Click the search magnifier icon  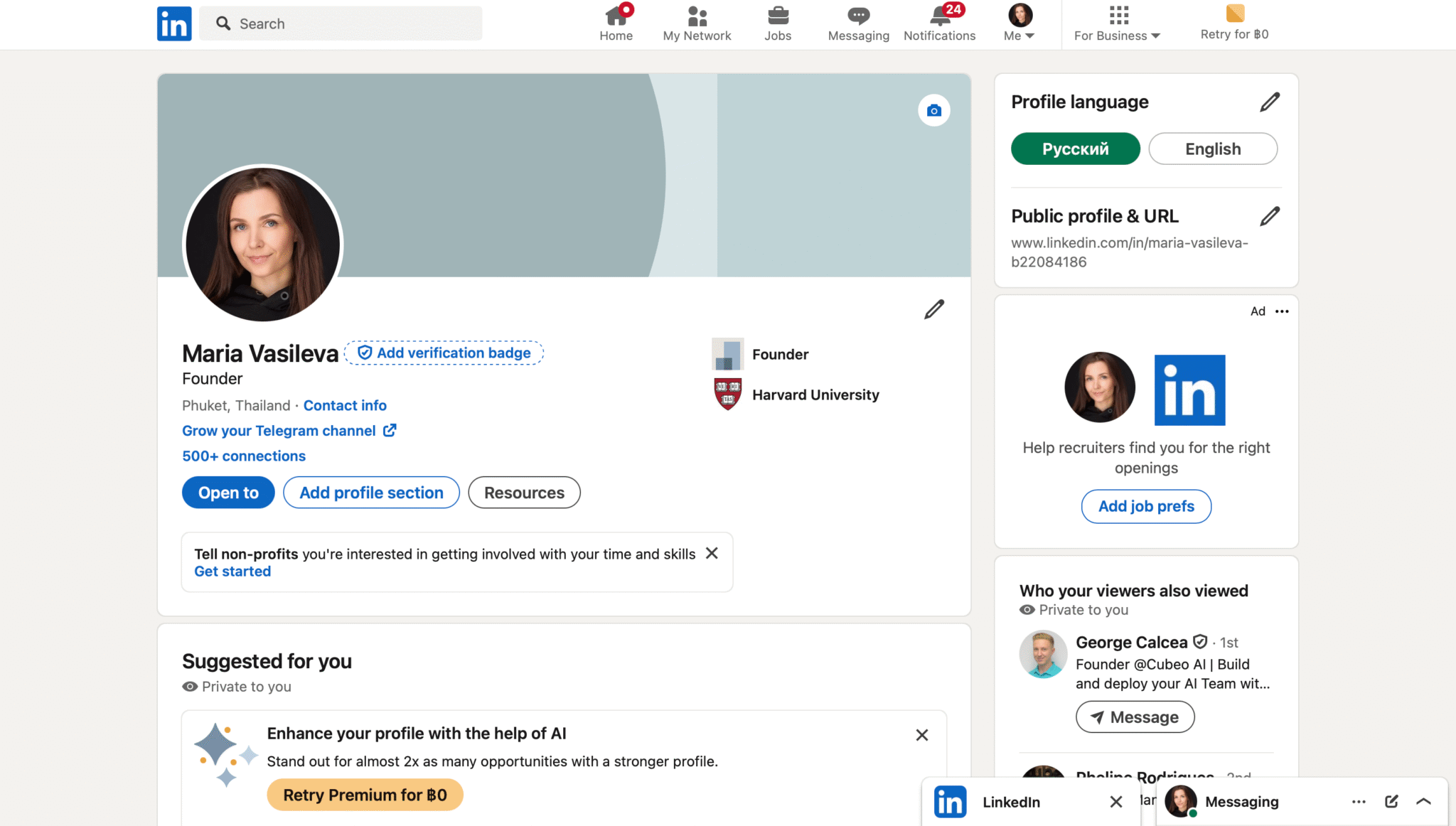pyautogui.click(x=223, y=23)
